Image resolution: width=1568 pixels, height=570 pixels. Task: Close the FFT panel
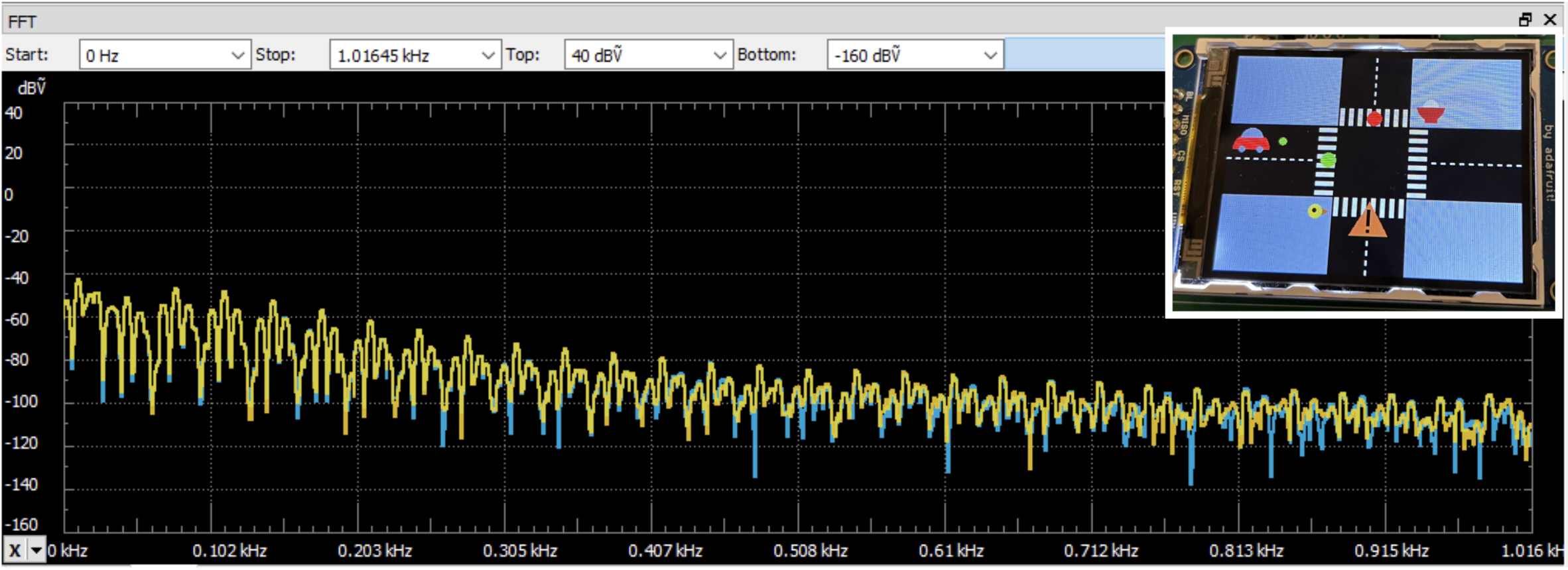click(1550, 20)
